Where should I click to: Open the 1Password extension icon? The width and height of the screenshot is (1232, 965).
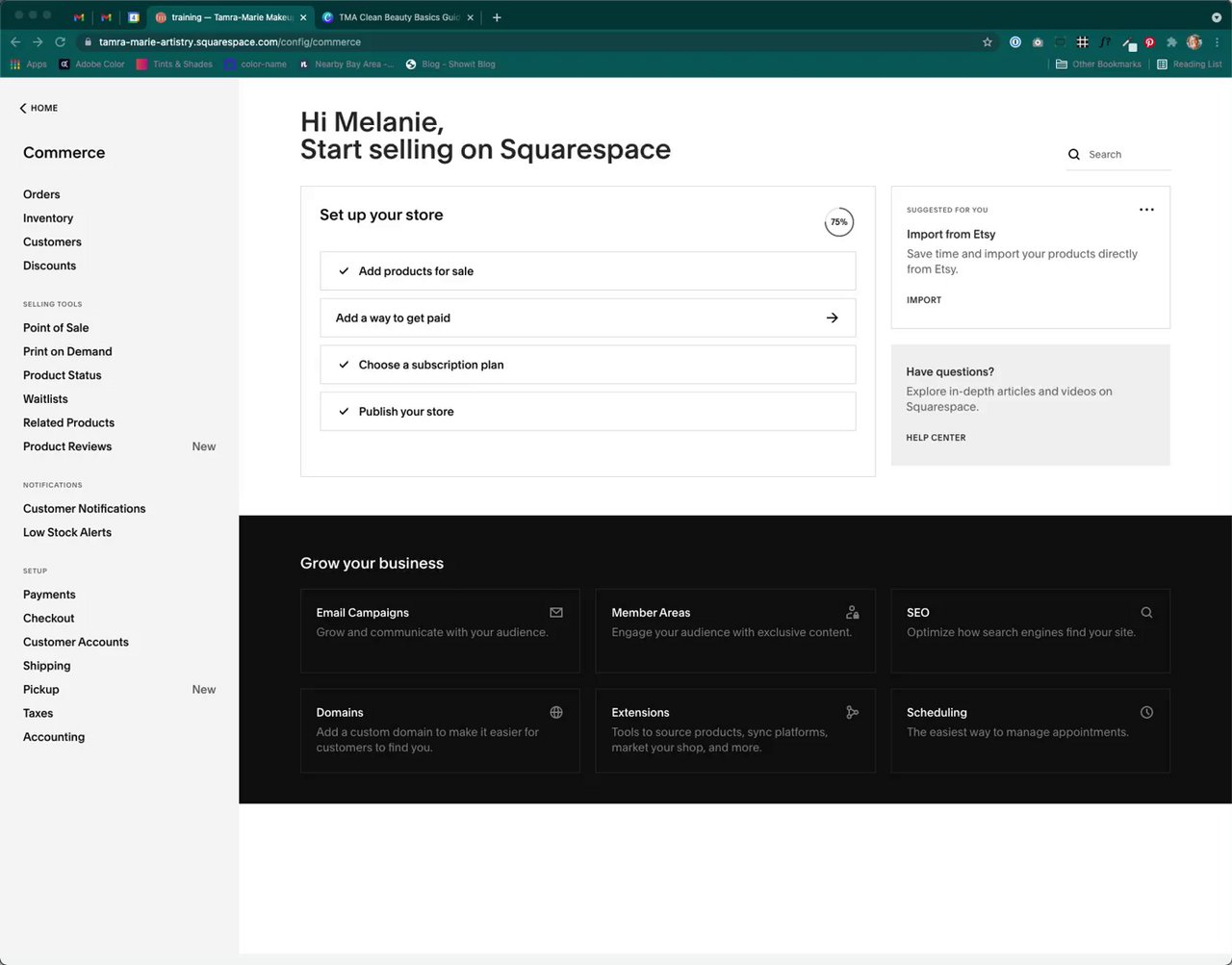point(1014,42)
